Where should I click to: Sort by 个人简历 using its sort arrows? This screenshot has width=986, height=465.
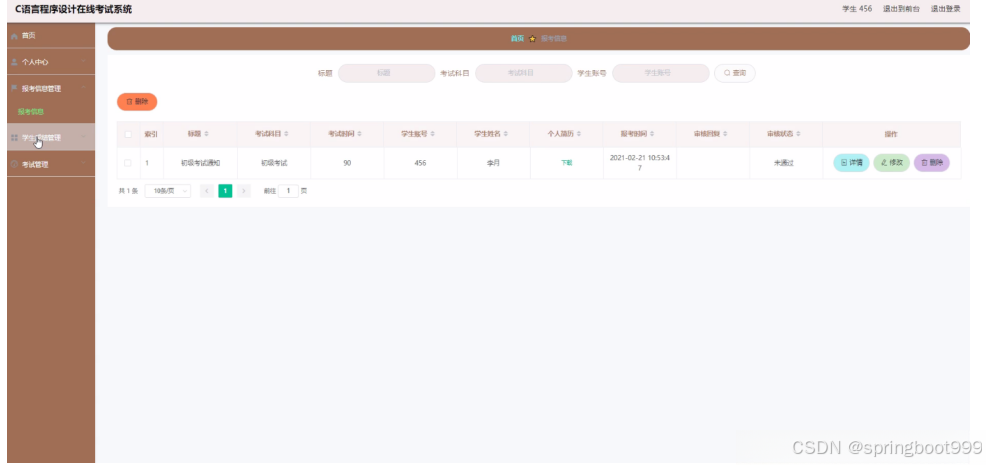tap(579, 135)
